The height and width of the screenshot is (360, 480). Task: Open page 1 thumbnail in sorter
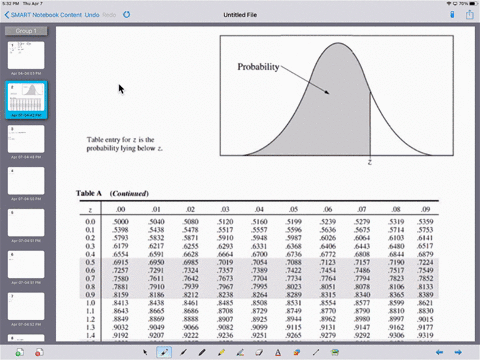click(x=26, y=55)
